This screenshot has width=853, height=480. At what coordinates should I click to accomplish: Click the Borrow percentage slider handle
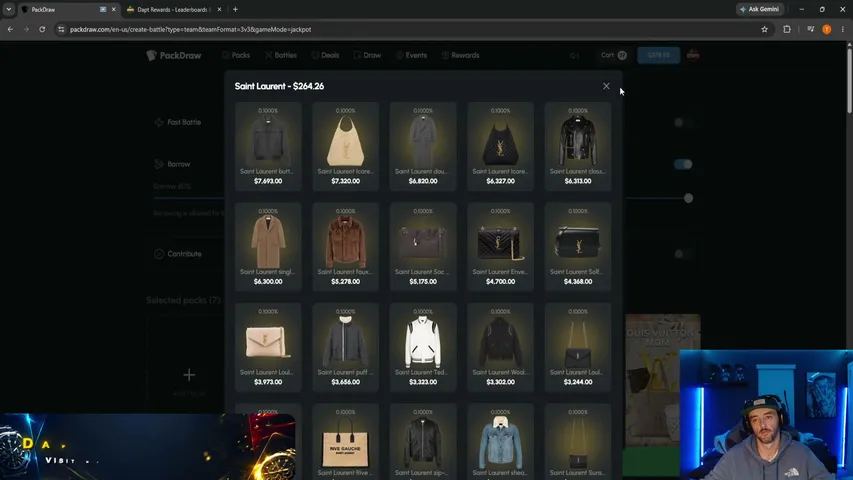click(688, 198)
